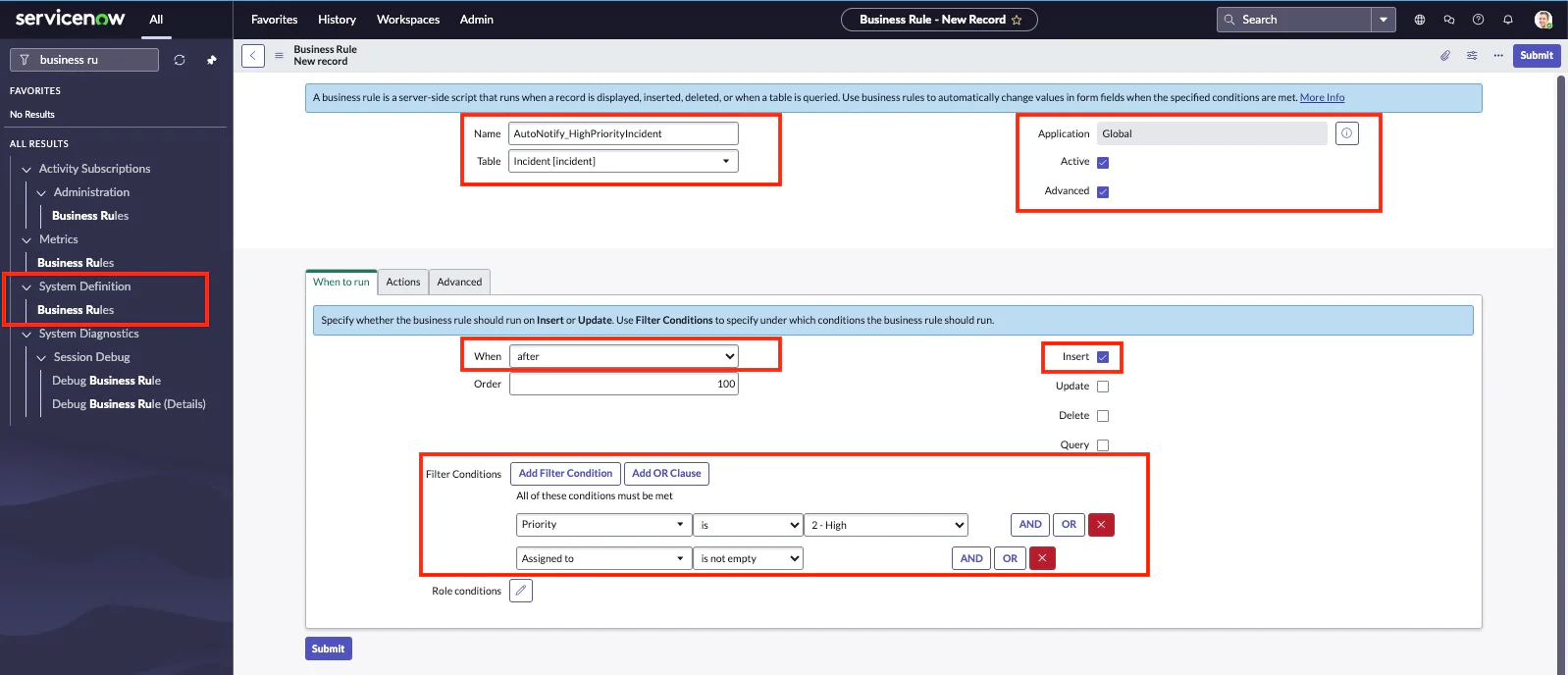1568x675 pixels.
Task: Collapse the Metrics tree node
Action: click(x=26, y=240)
